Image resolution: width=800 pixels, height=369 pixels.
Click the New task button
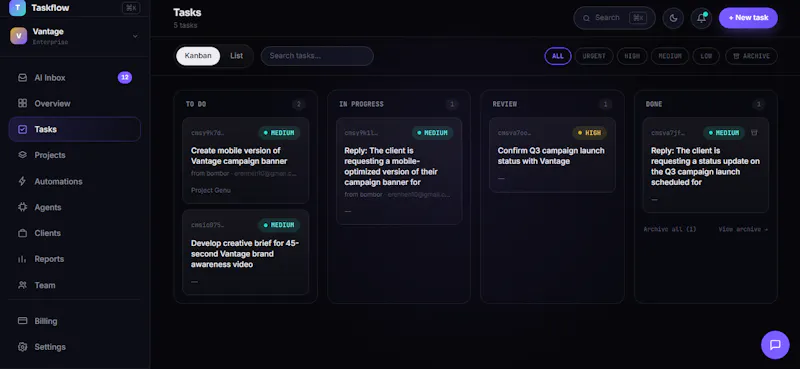point(748,18)
